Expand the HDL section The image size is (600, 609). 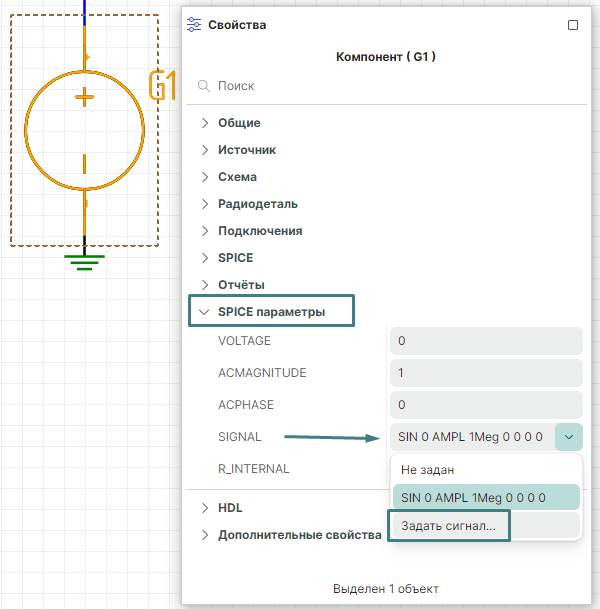pyautogui.click(x=205, y=508)
